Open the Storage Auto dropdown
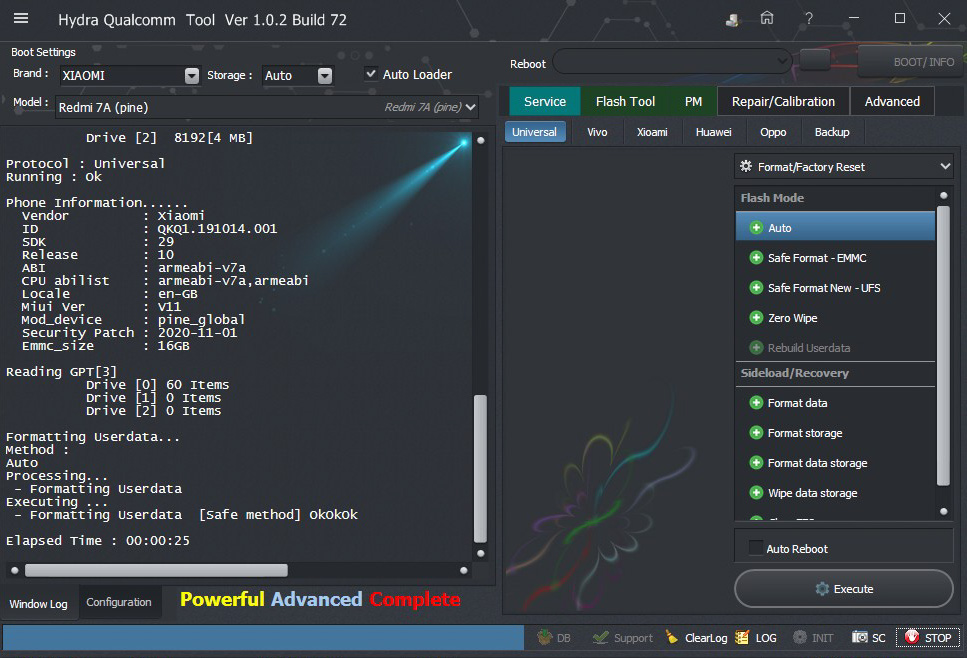This screenshot has height=658, width=967. pos(324,75)
